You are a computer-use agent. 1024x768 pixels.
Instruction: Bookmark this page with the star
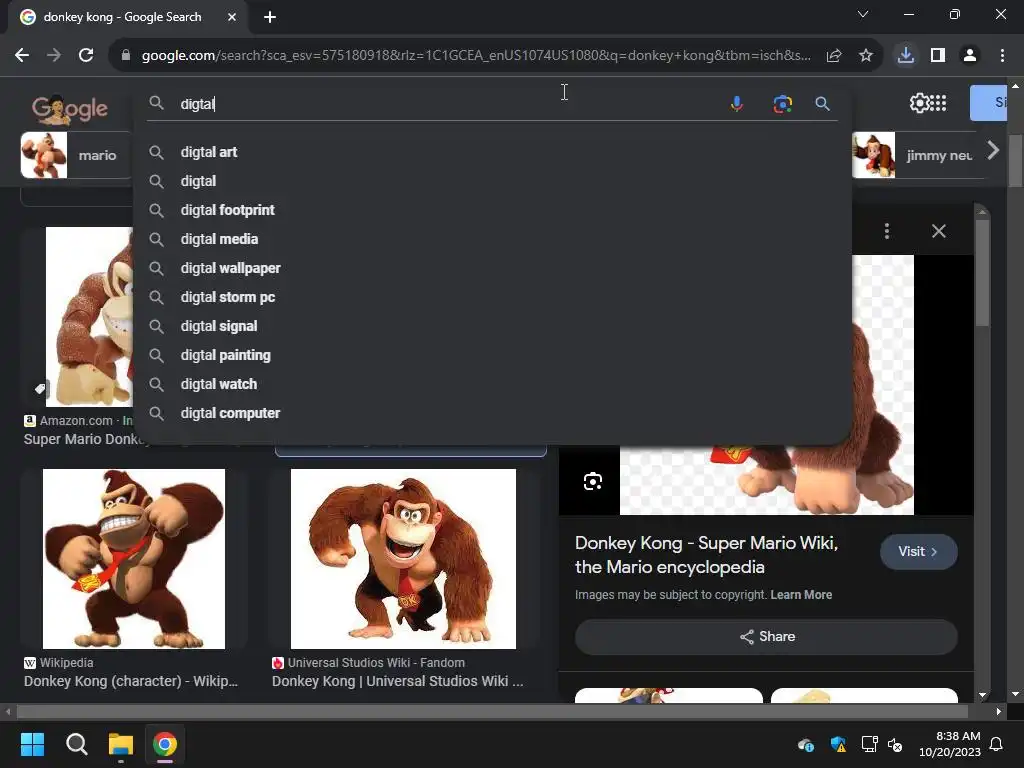tap(866, 56)
